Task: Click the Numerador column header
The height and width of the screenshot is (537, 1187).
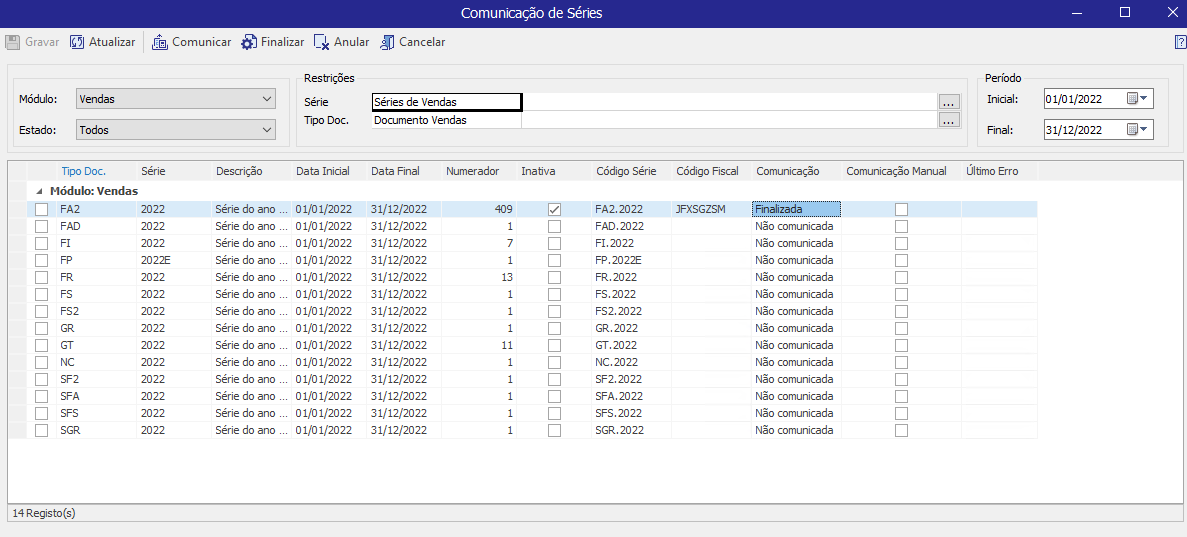Action: pos(472,171)
